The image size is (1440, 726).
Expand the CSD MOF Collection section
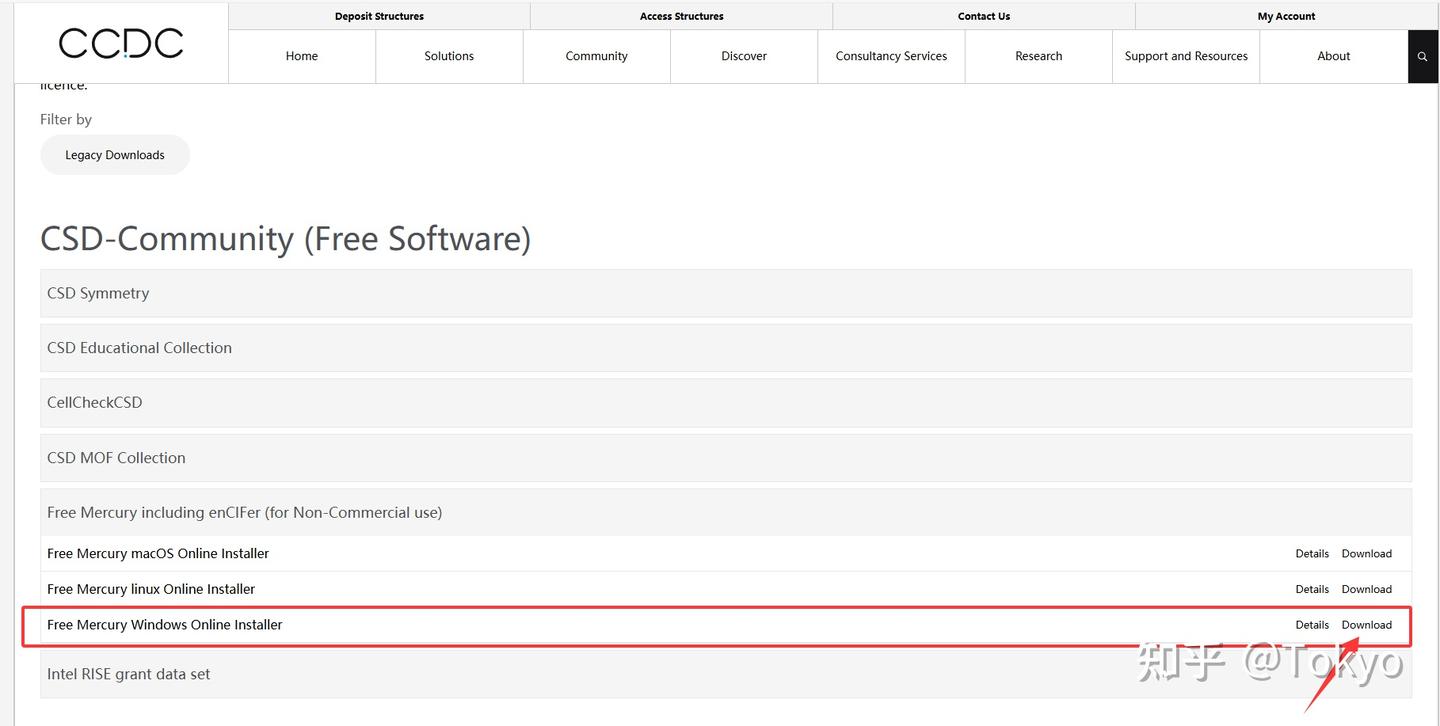(726, 458)
